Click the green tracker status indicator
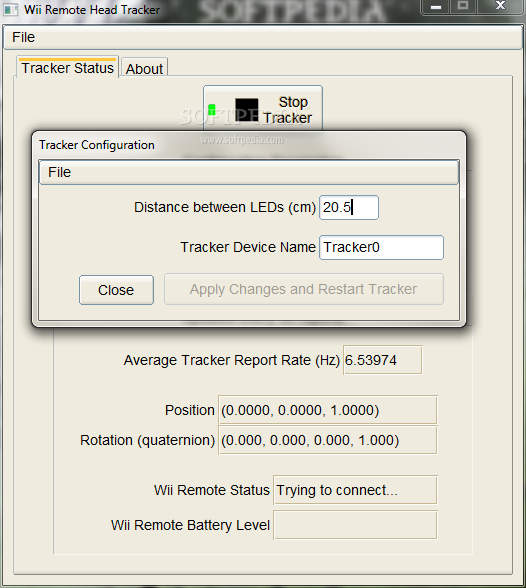 211,110
